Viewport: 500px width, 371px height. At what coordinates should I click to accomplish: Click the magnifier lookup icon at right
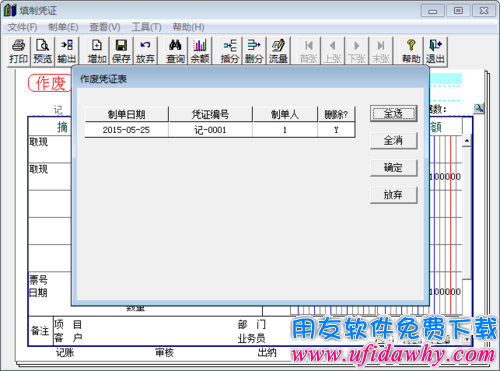479,108
